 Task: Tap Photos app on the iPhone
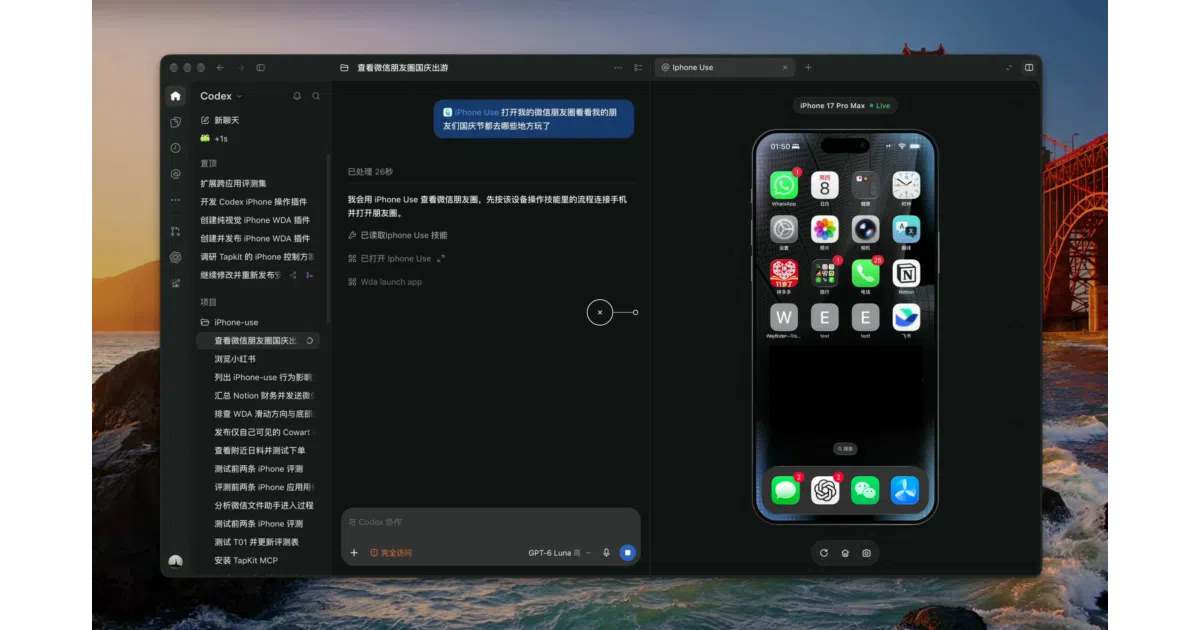click(825, 229)
